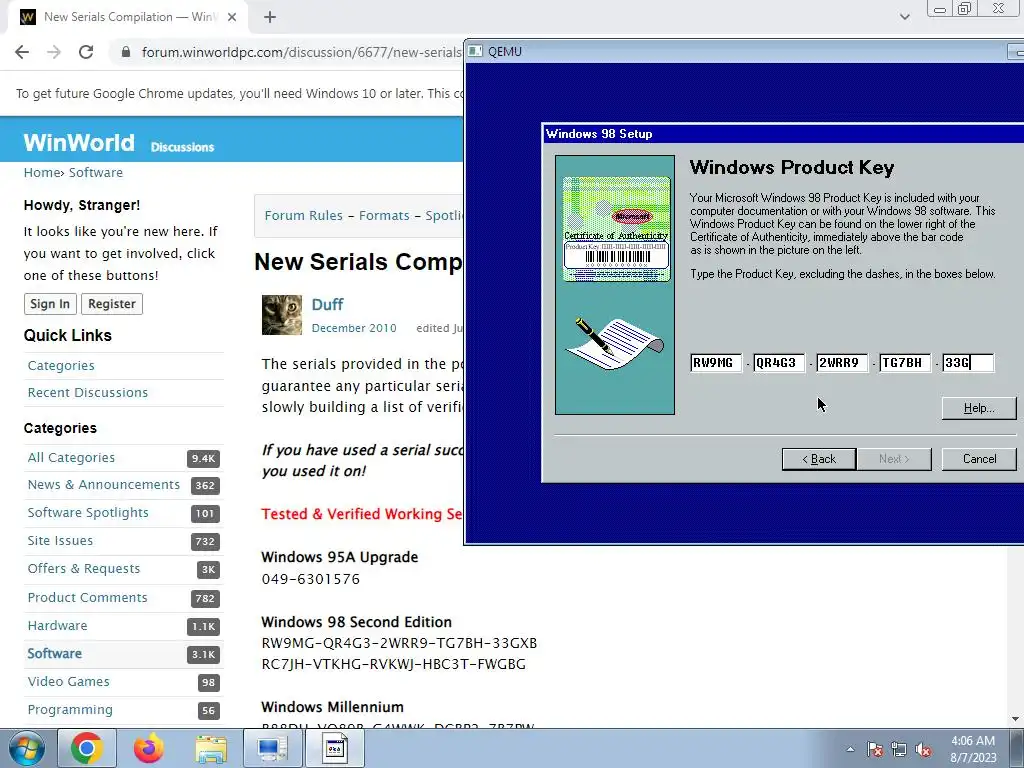Click Help button in Windows 98 Setup

[979, 408]
